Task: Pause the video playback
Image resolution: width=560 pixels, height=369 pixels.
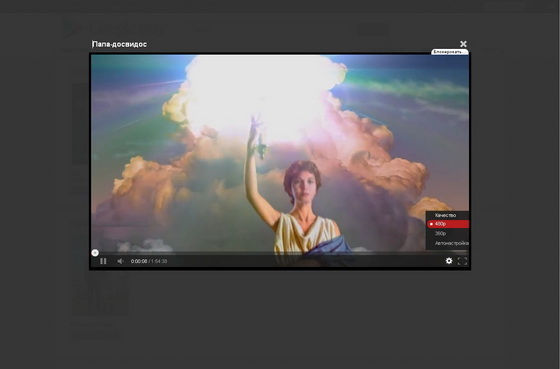Action: [103, 261]
